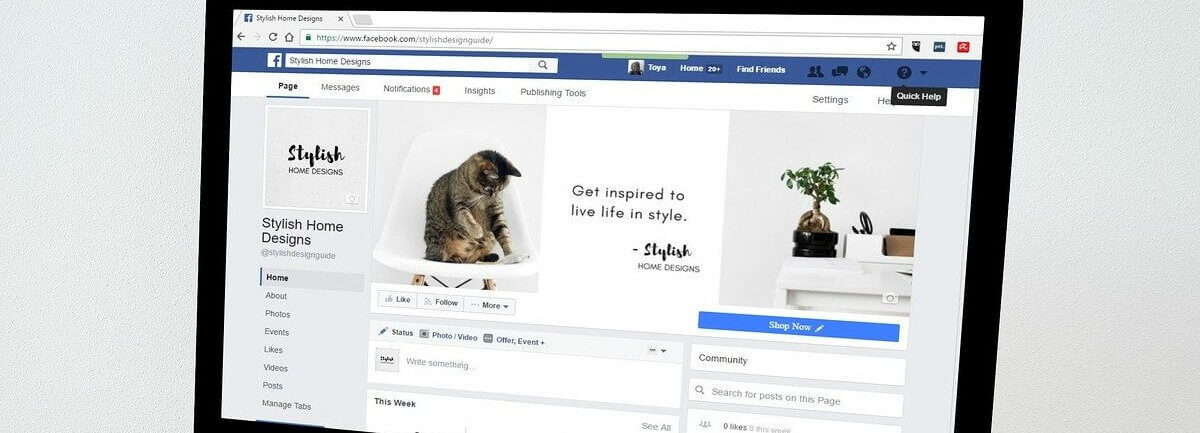Open a new browser tab

[x=362, y=20]
